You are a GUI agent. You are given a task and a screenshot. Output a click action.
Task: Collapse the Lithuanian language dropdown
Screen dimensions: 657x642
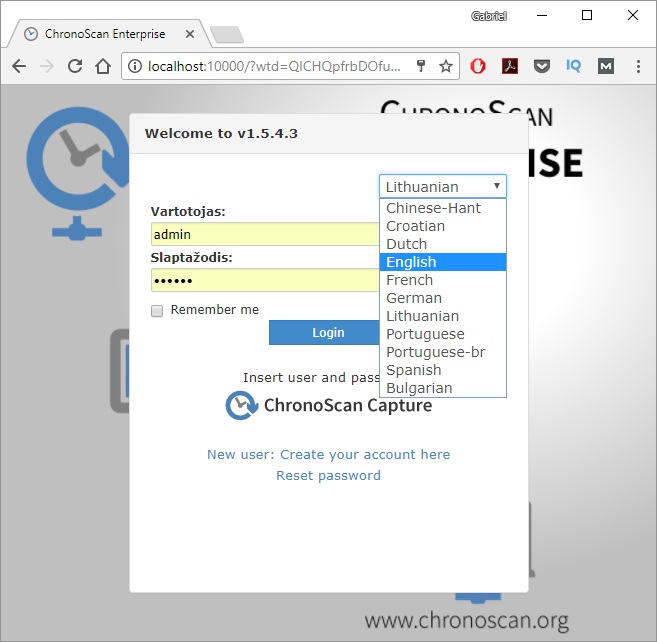(x=443, y=186)
